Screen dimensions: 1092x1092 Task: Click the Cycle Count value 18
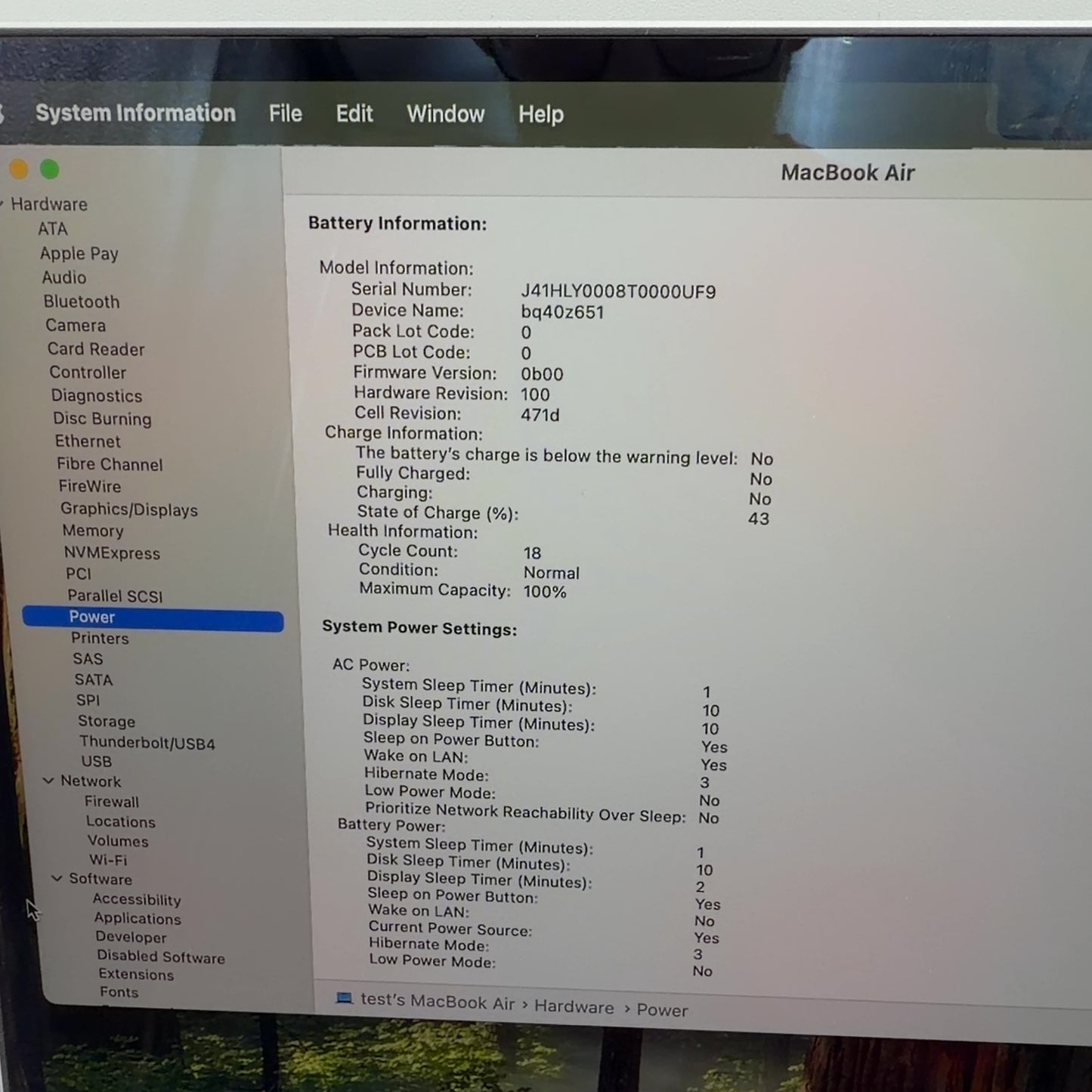(x=532, y=553)
